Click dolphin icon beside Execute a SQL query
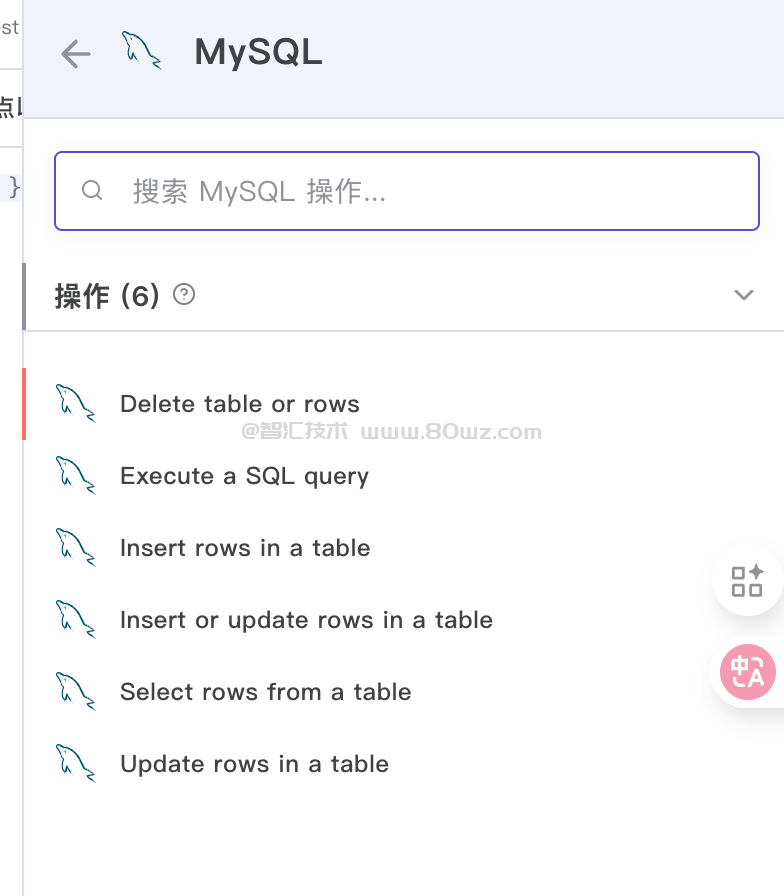Screen dimensions: 784x896 click(76, 475)
